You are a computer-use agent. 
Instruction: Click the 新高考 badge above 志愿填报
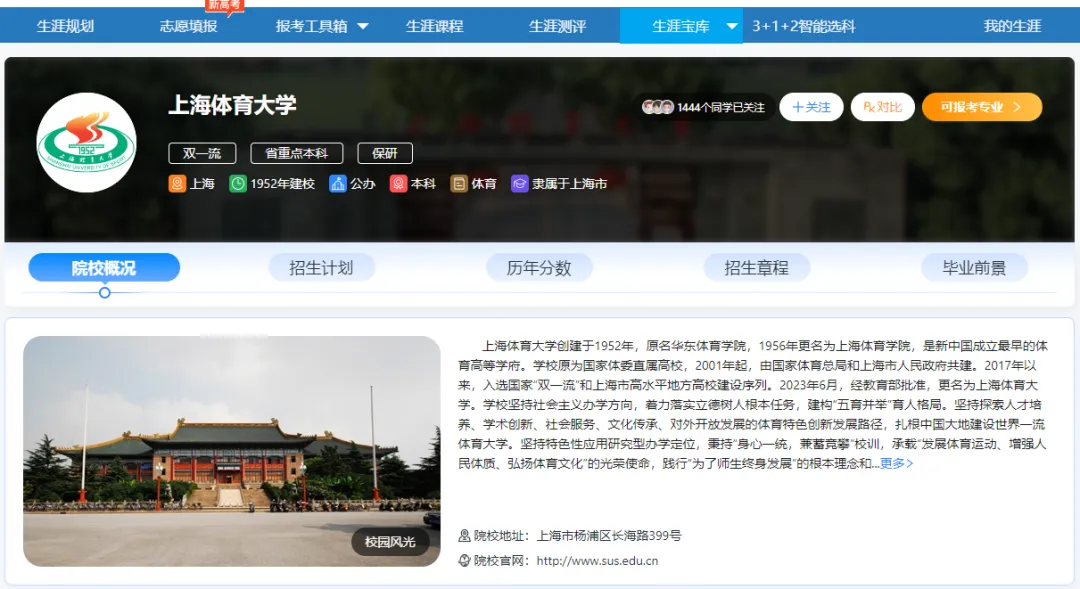(x=225, y=6)
